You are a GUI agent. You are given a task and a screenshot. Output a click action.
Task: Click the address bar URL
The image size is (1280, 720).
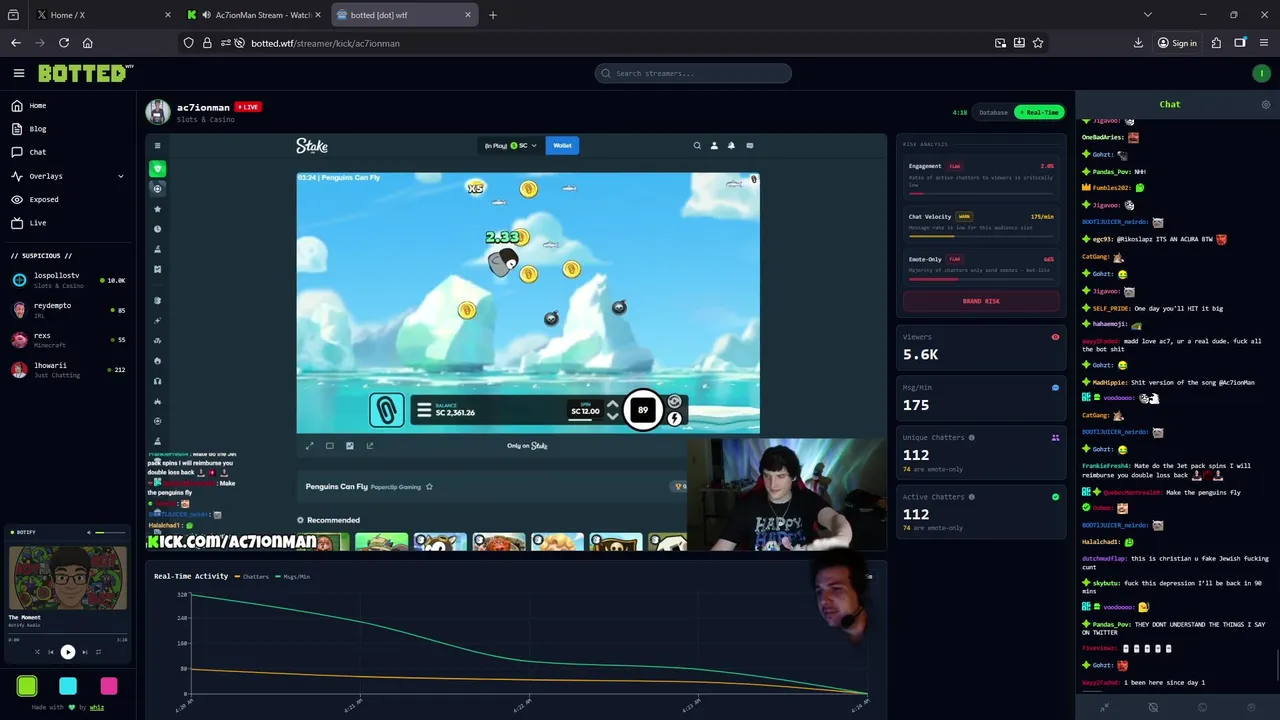point(325,43)
